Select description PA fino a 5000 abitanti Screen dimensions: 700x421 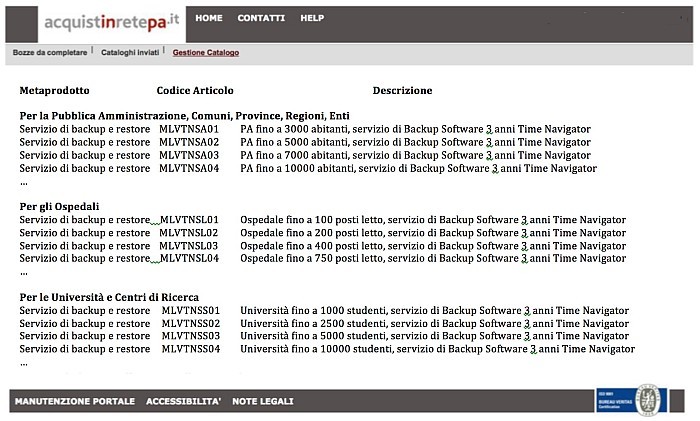pos(416,142)
